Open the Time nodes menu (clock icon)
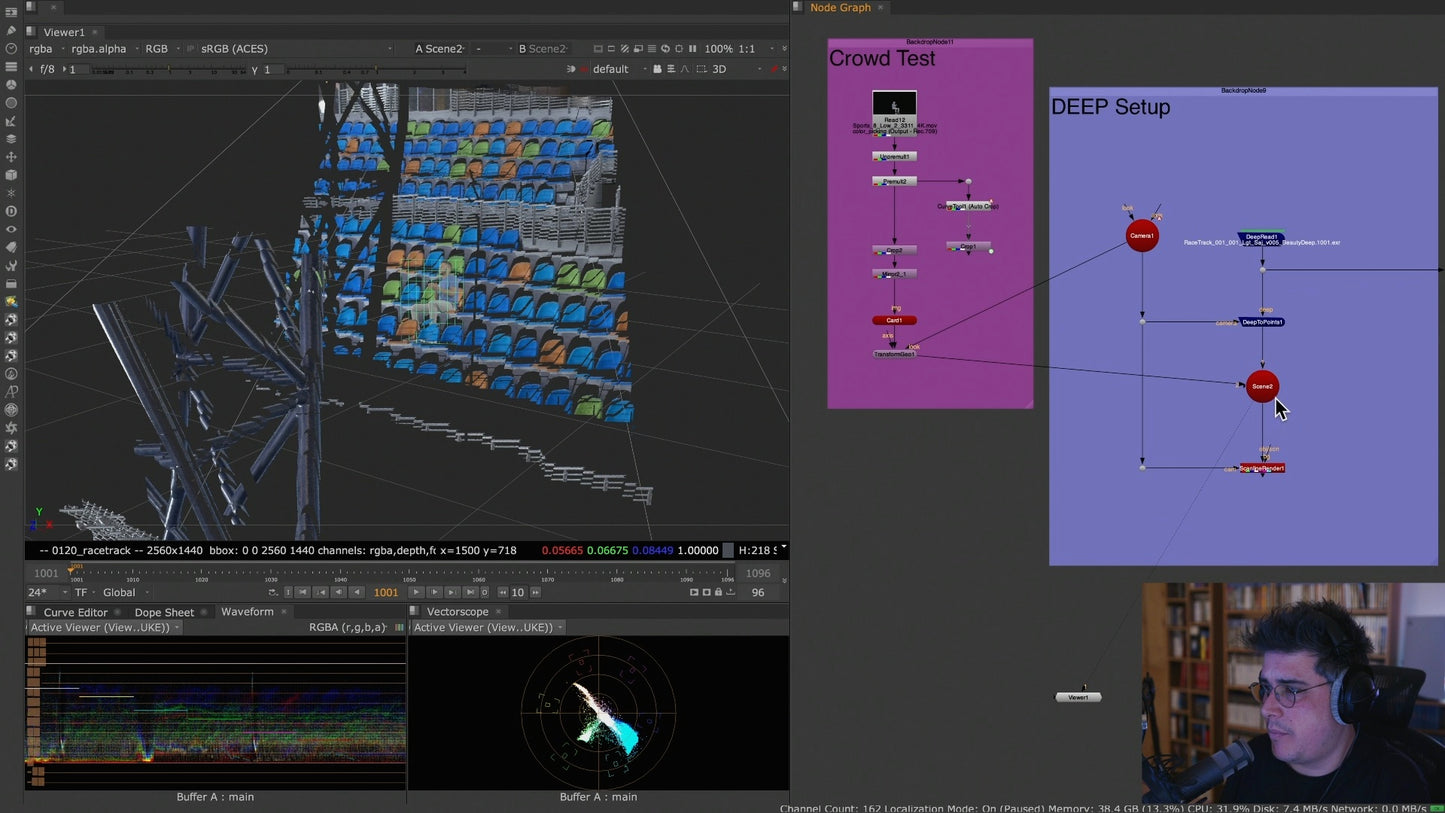Viewport: 1445px width, 813px height. click(11, 48)
